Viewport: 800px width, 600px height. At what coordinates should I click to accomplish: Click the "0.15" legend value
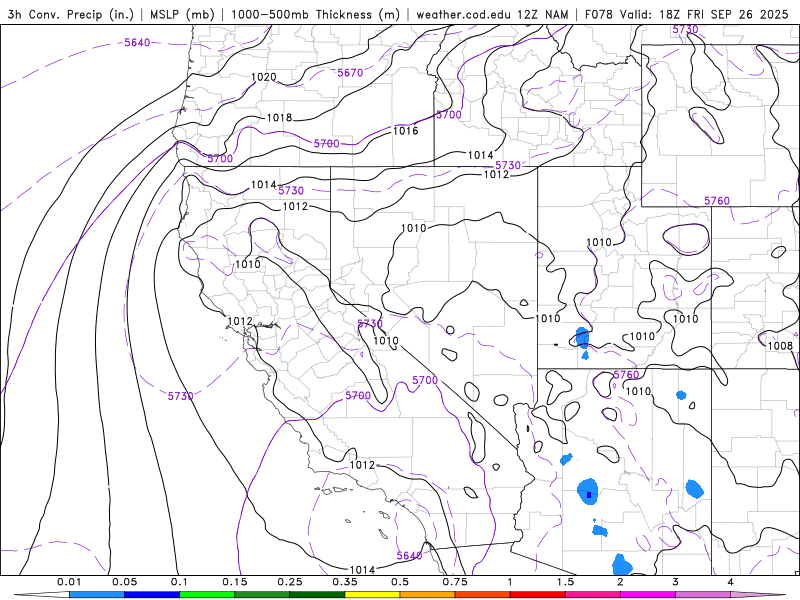(x=235, y=582)
